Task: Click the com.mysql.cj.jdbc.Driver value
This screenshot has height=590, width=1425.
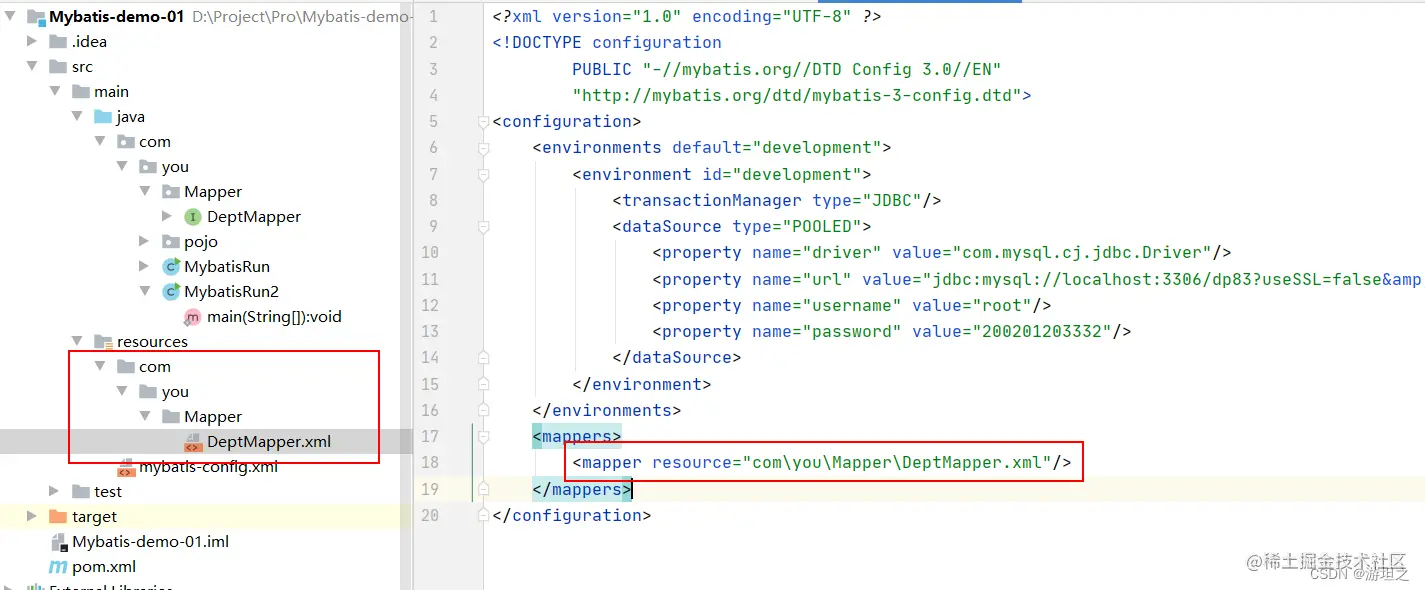Action: pyautogui.click(x=1082, y=253)
